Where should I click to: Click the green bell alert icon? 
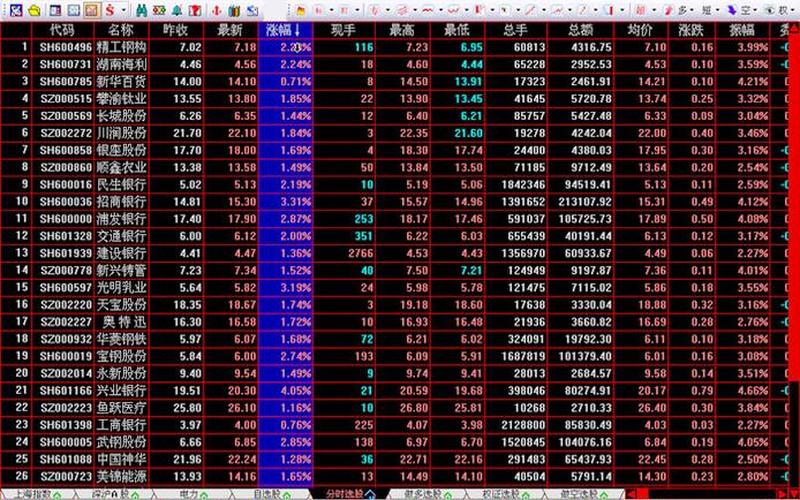pyautogui.click(x=177, y=11)
